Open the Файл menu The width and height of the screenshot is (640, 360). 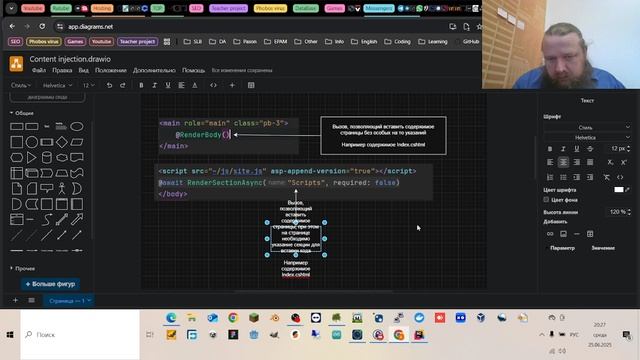[39, 70]
